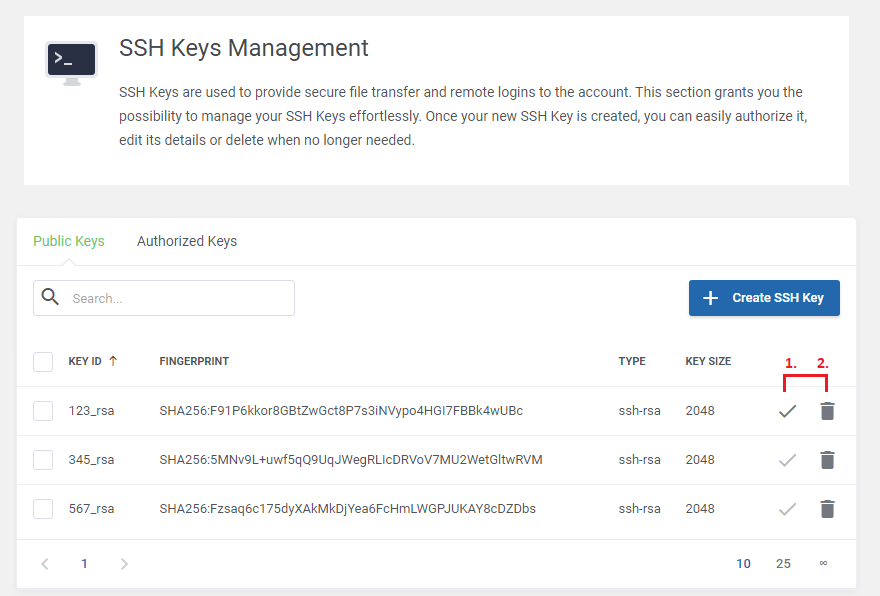Screen dimensions: 880x596
Task: Go to previous page with left chevron
Action: coord(45,563)
